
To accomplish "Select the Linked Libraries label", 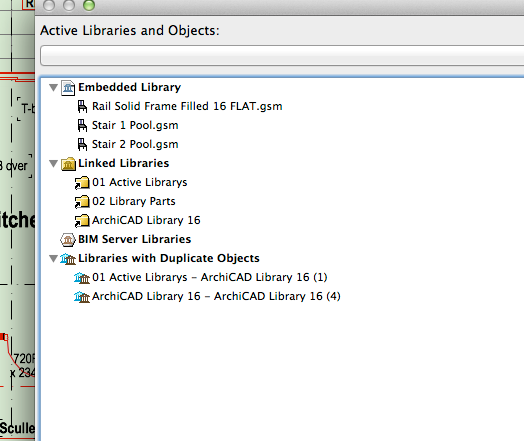I will [x=124, y=163].
